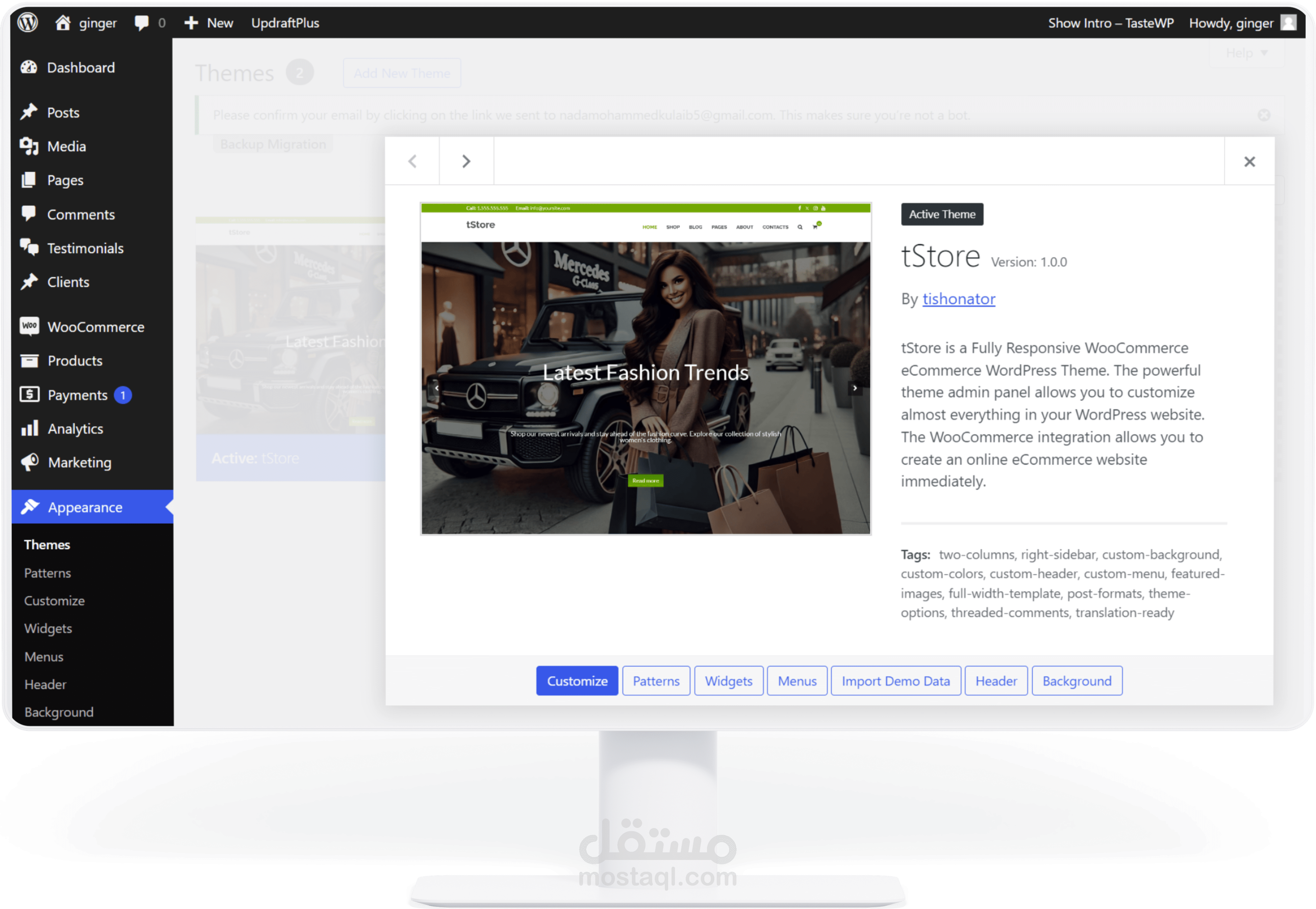The image size is (1316, 909).
Task: Click the Version: 1.0.0 text
Action: click(1029, 262)
